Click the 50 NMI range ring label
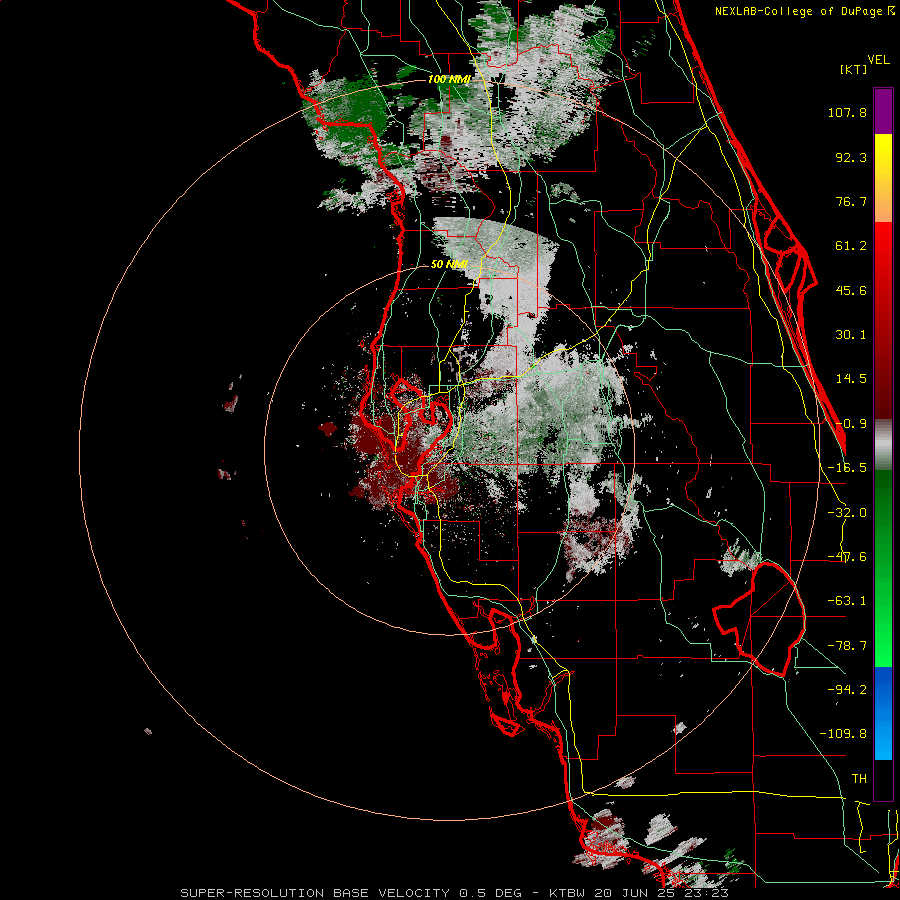900x900 pixels. pos(449,265)
